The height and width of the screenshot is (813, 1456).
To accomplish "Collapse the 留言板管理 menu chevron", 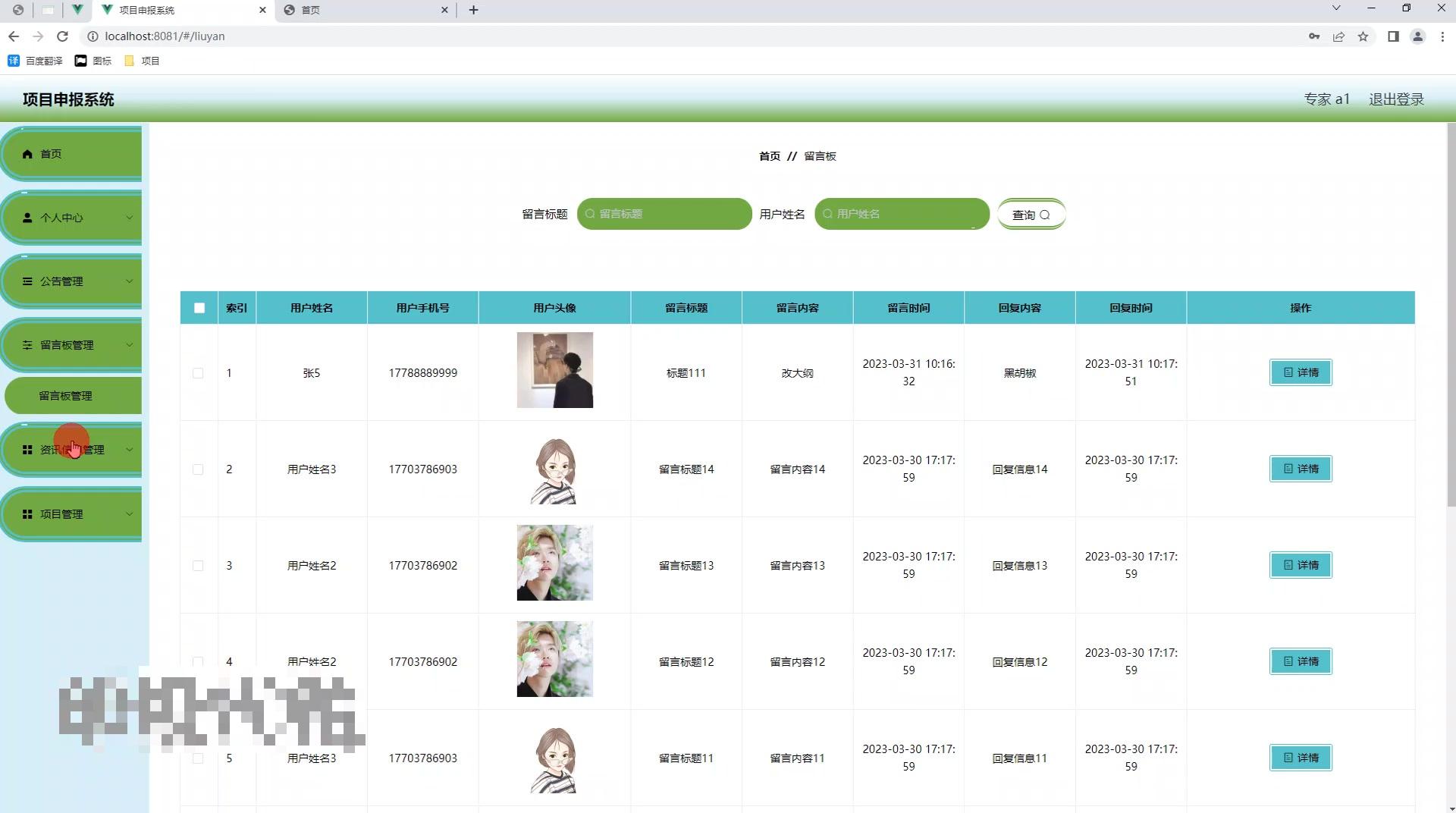I will 129,345.
